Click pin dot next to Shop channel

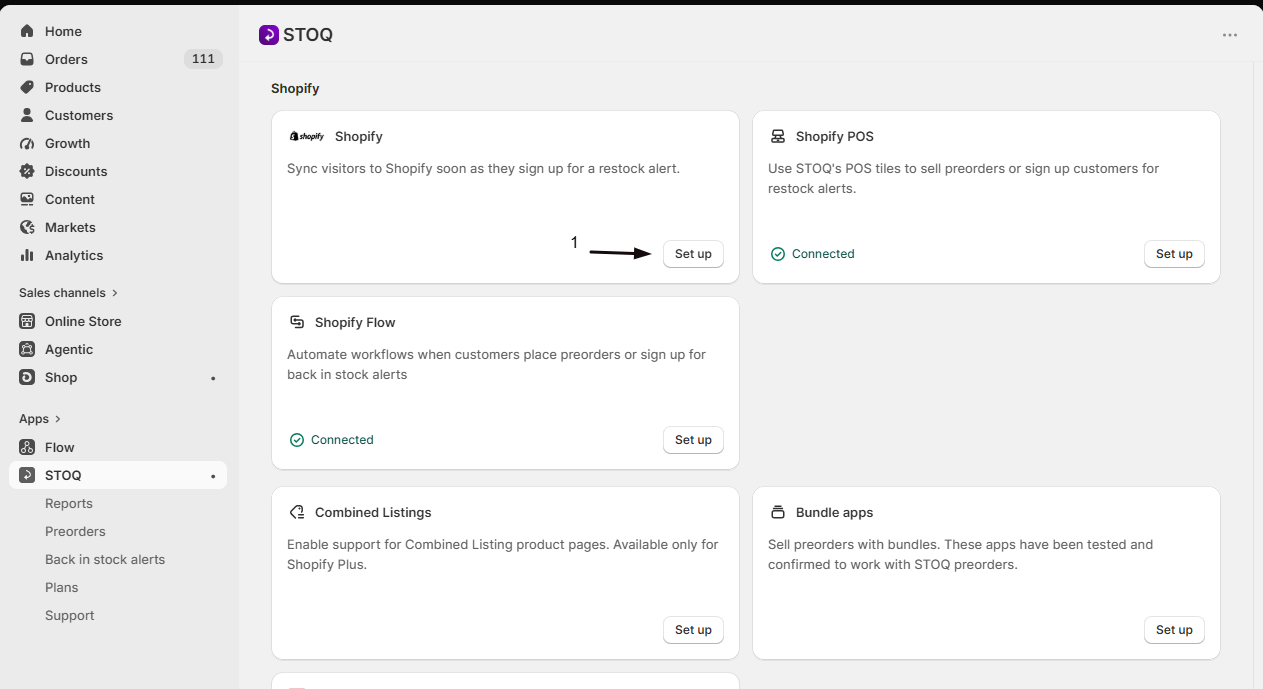(213, 378)
